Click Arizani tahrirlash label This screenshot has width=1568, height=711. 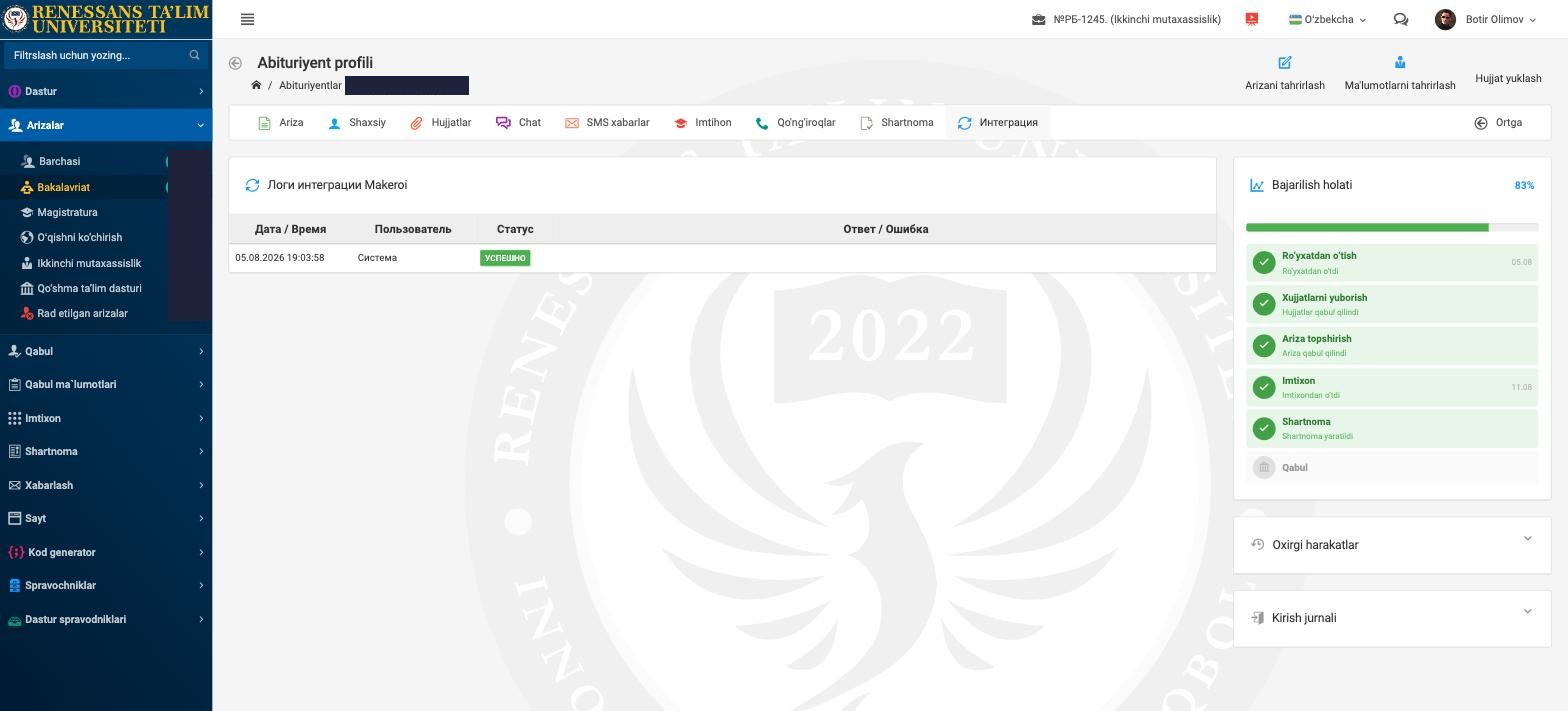[x=1285, y=85]
